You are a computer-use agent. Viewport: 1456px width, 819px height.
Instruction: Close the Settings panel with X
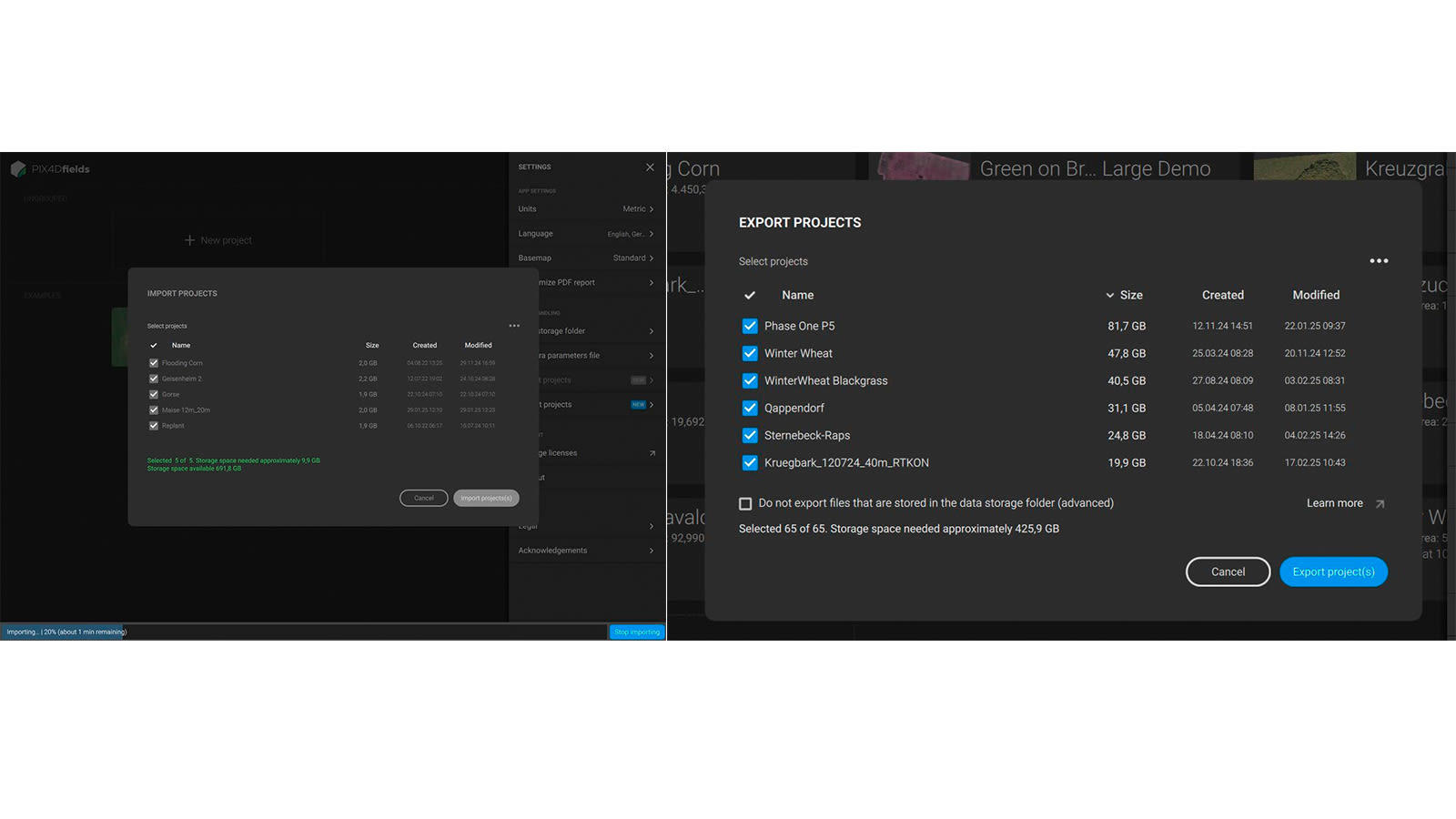tap(650, 167)
